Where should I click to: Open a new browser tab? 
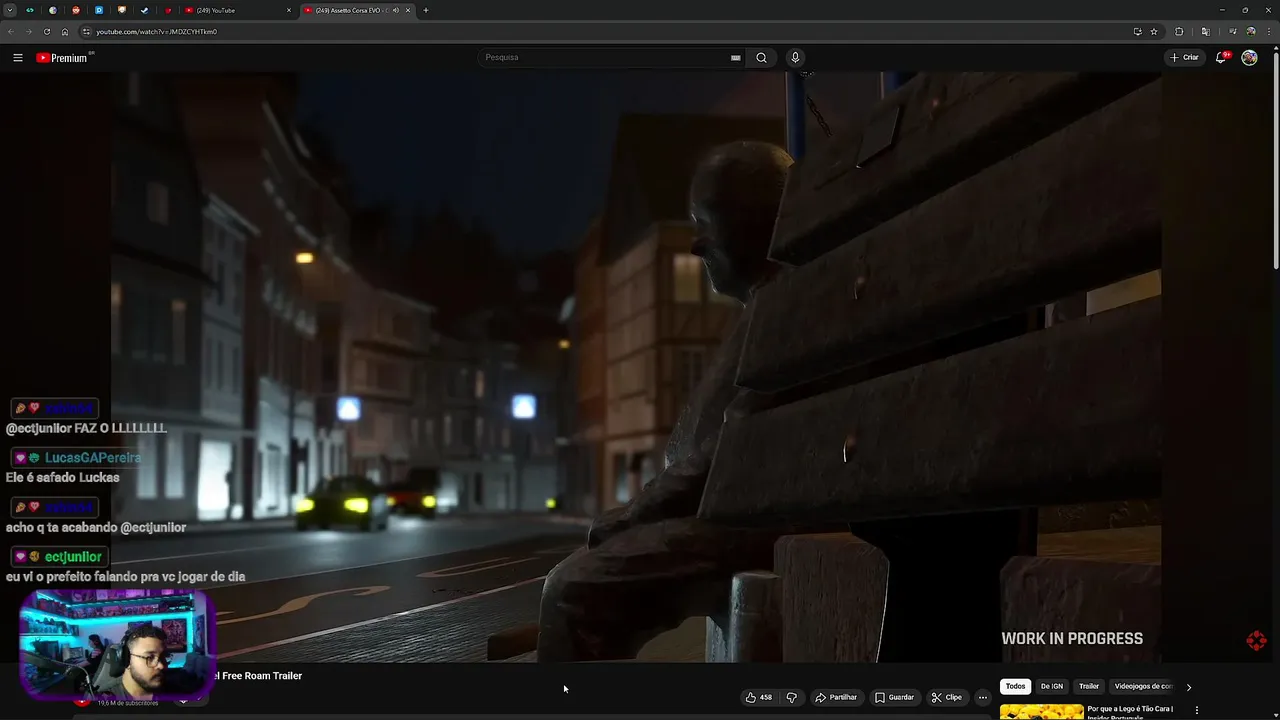click(426, 10)
